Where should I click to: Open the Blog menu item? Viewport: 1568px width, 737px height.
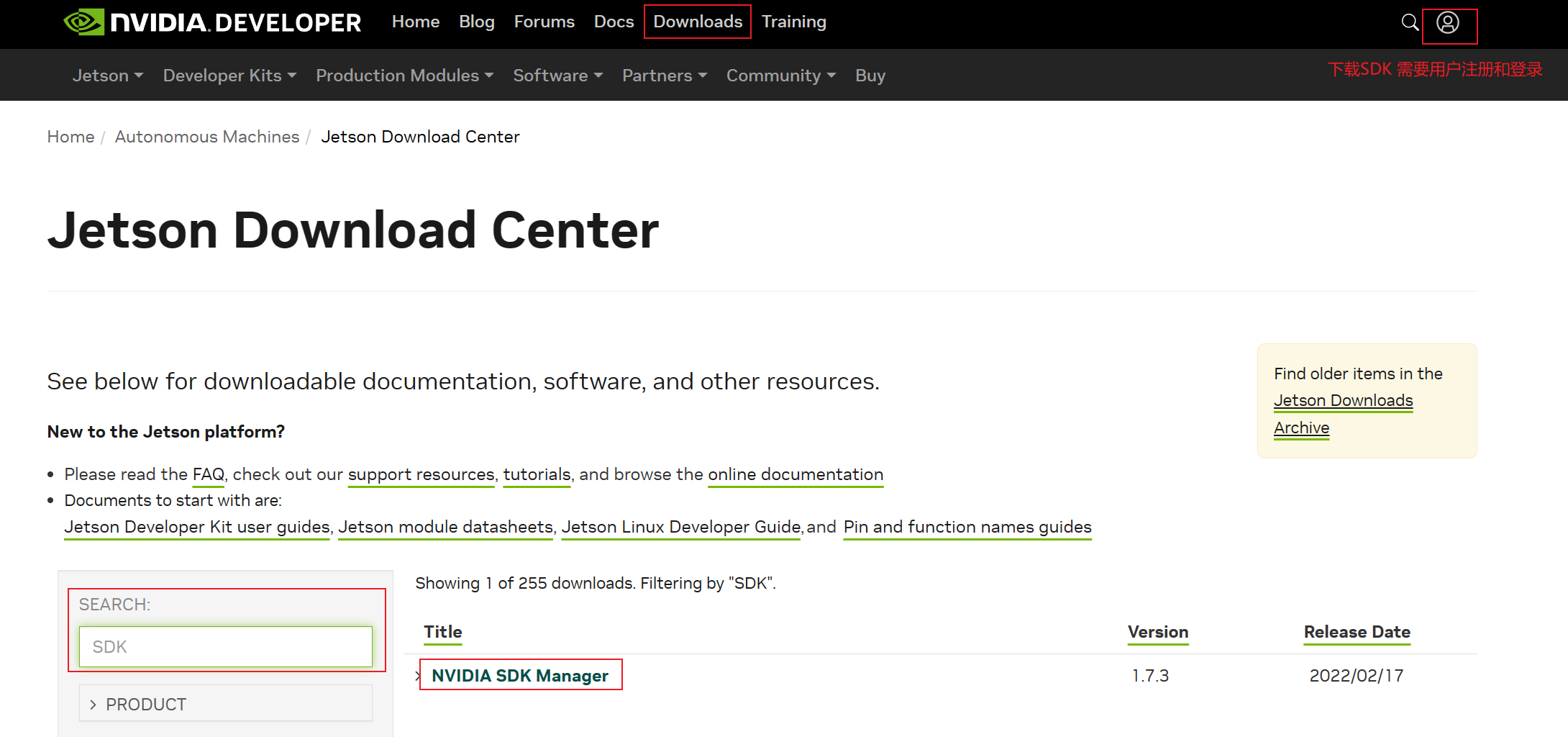coord(477,22)
